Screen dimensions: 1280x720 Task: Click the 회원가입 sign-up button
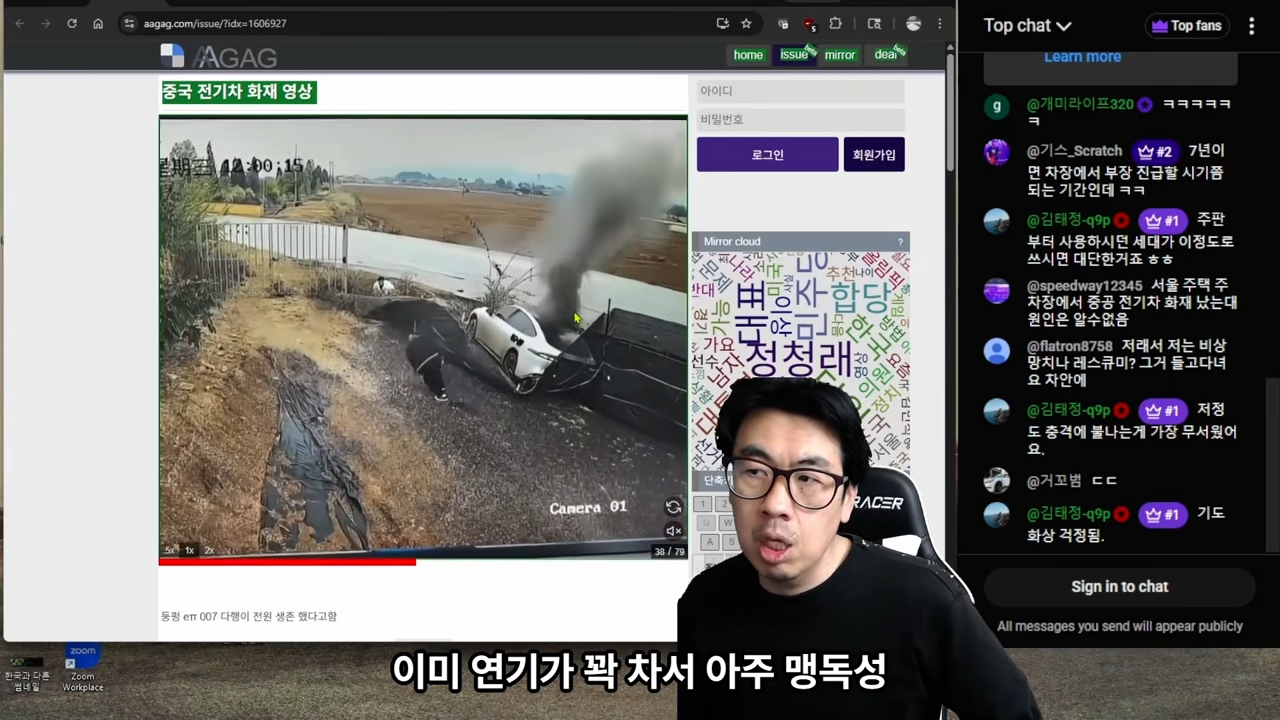[874, 155]
